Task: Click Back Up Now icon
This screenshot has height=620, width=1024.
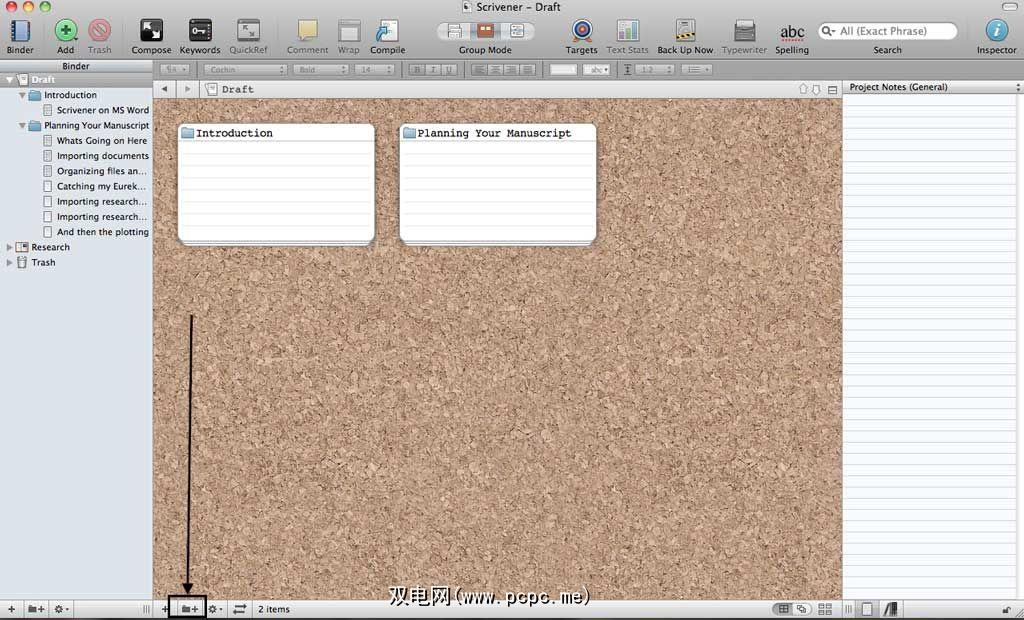Action: pyautogui.click(x=685, y=31)
